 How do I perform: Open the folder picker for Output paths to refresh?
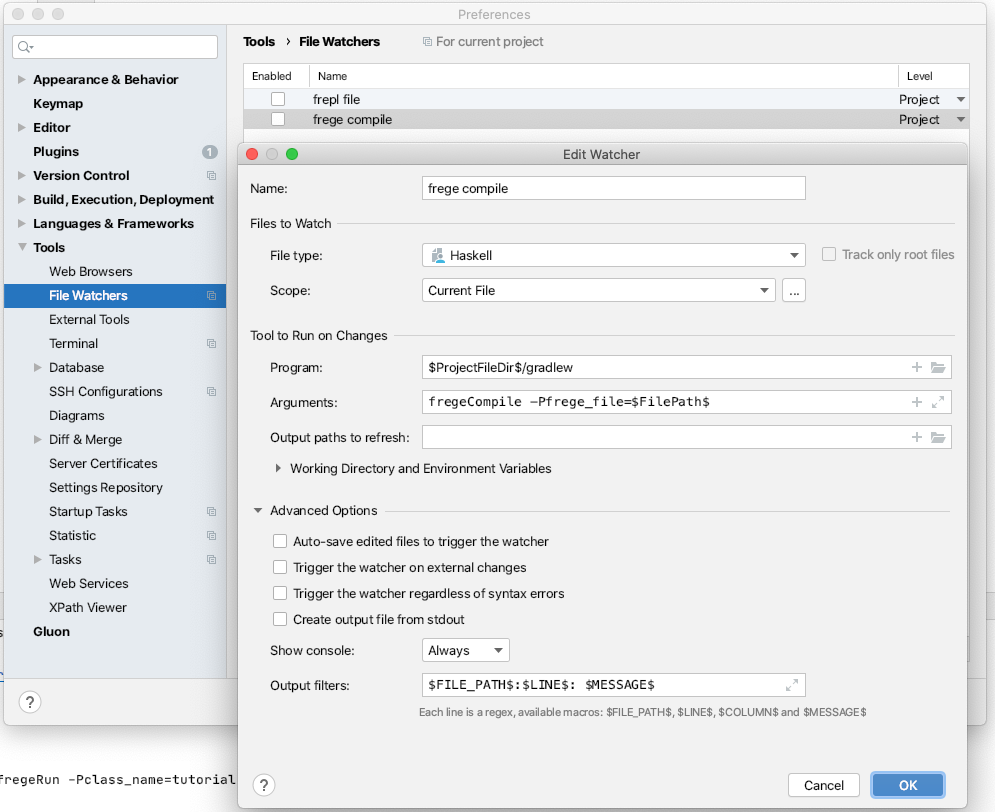coord(938,437)
